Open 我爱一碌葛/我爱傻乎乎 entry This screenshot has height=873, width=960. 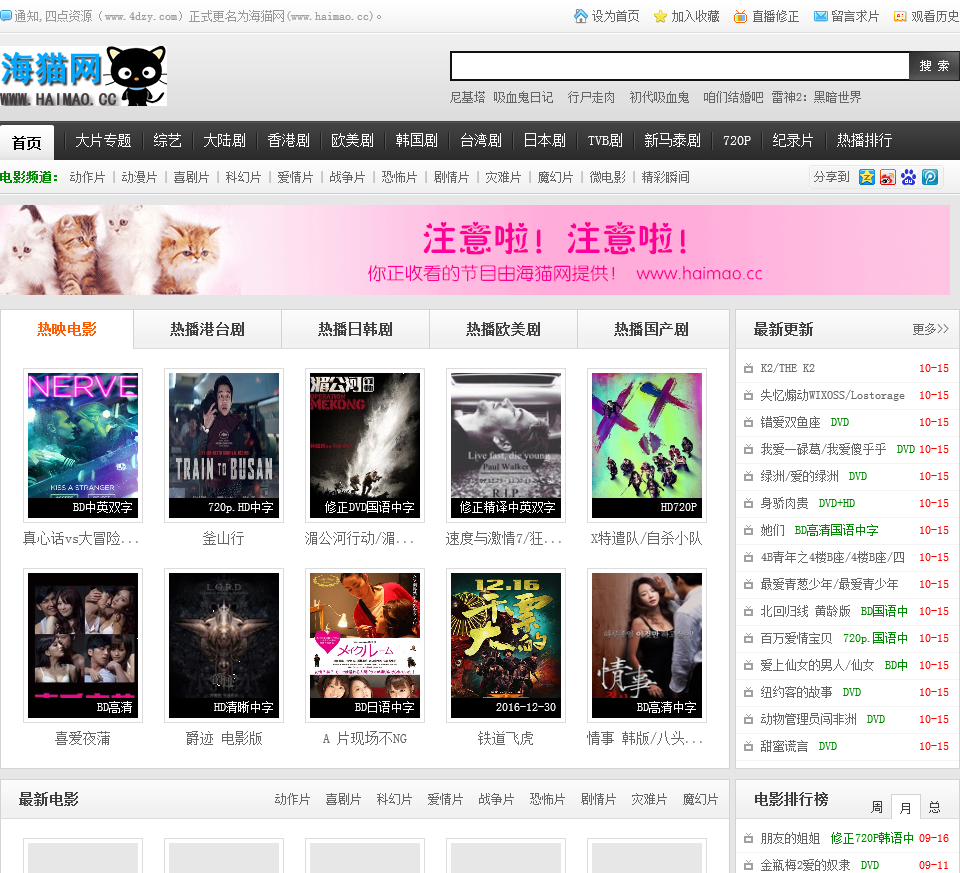pos(823,449)
